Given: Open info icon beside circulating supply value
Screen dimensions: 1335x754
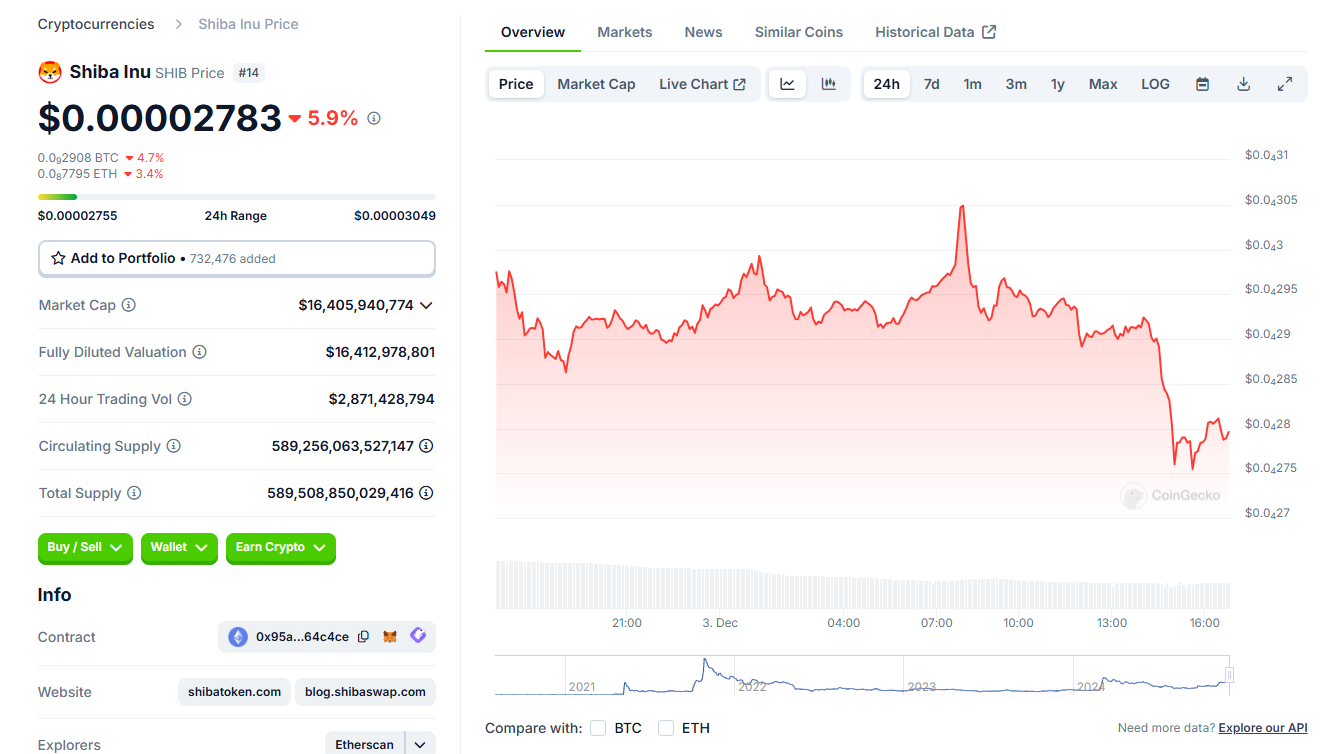Looking at the screenshot, I should (x=426, y=446).
